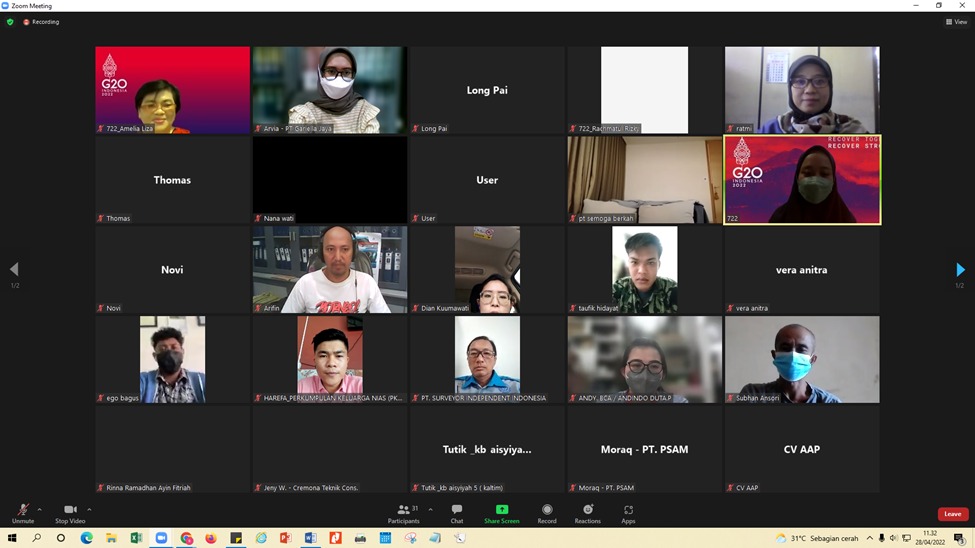
Task: Toggle meeting recording with Record button
Action: click(x=547, y=513)
